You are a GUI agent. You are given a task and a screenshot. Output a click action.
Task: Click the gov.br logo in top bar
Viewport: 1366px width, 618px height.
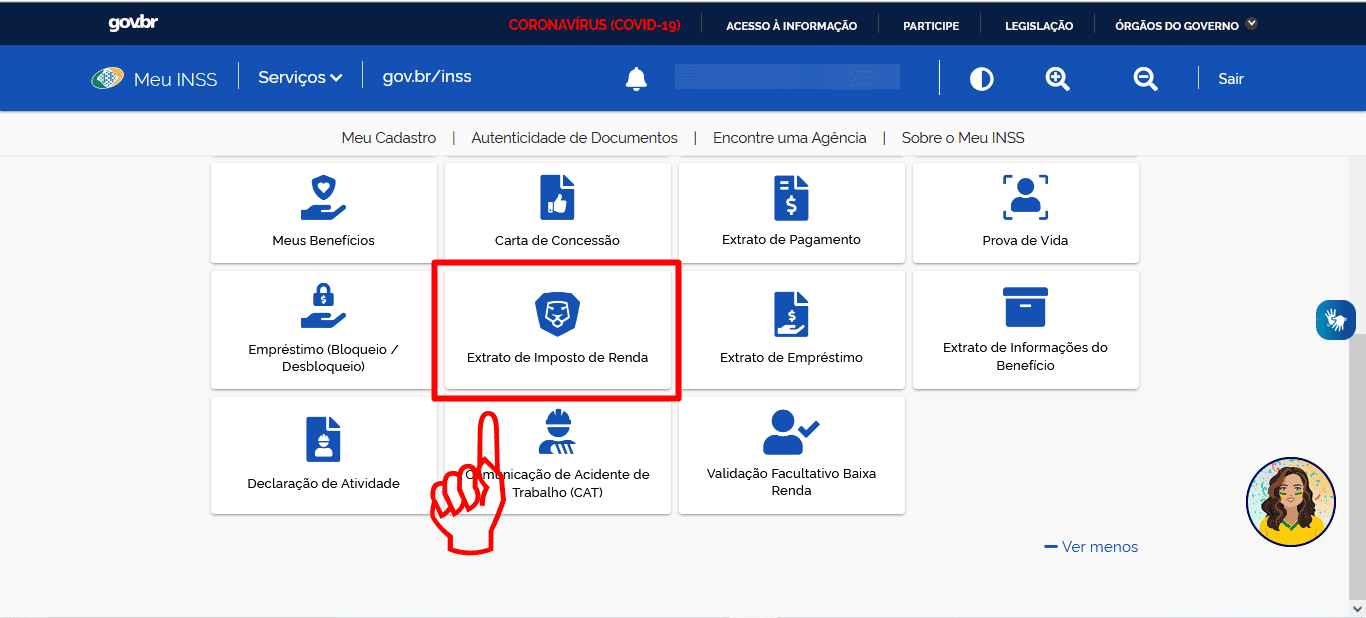pos(133,23)
